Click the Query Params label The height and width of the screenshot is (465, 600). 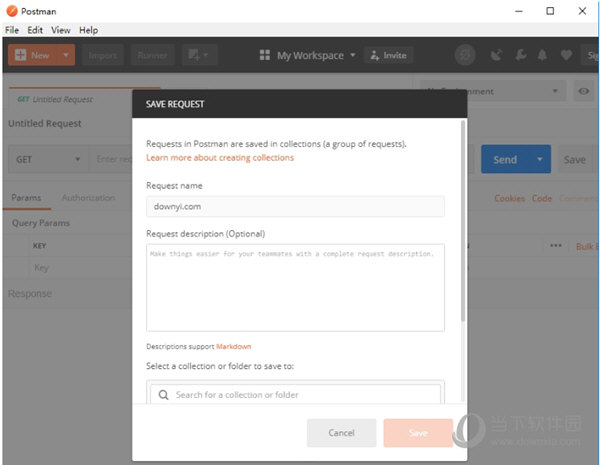41,223
